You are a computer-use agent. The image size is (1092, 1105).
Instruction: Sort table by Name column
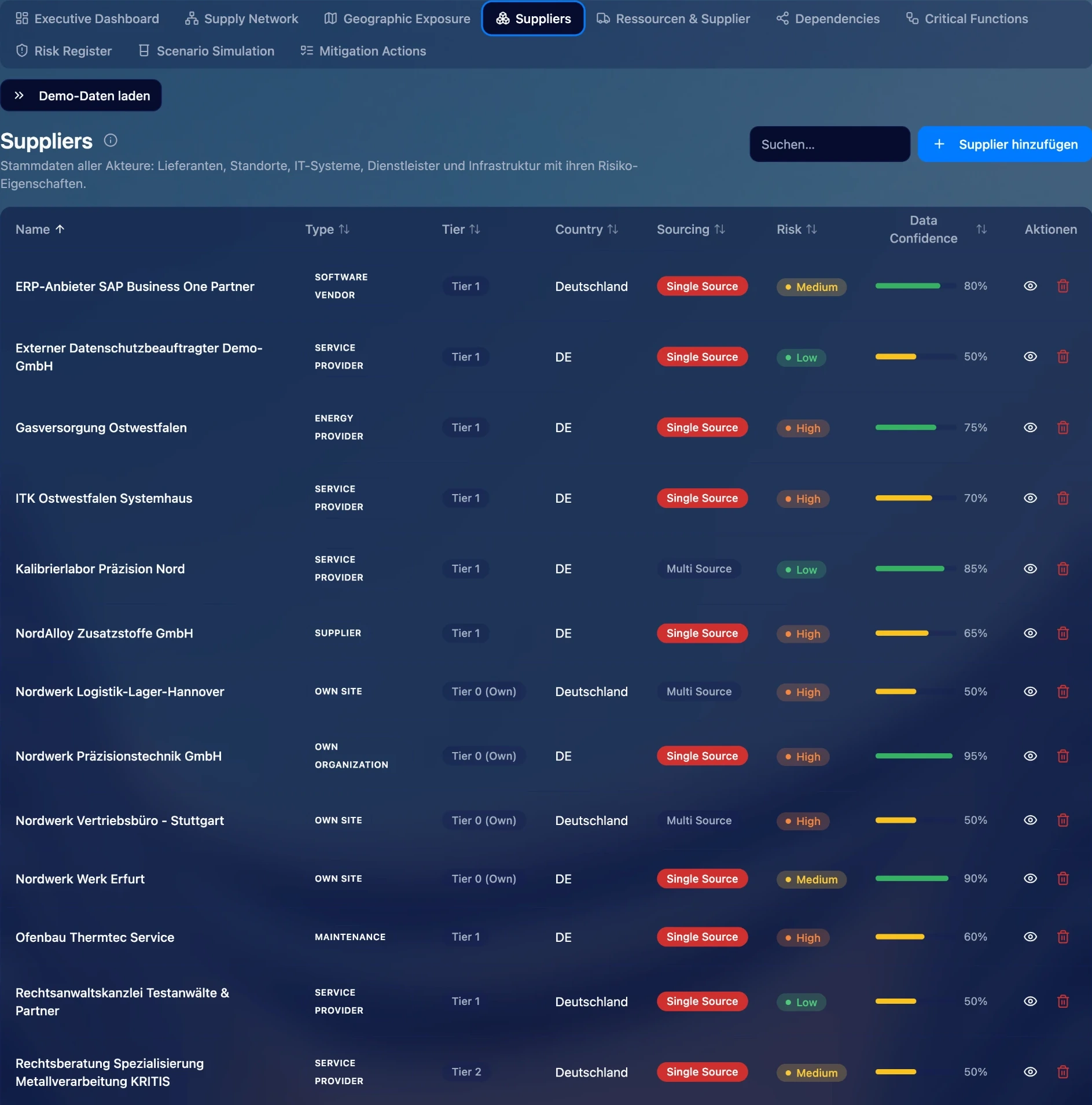[40, 229]
